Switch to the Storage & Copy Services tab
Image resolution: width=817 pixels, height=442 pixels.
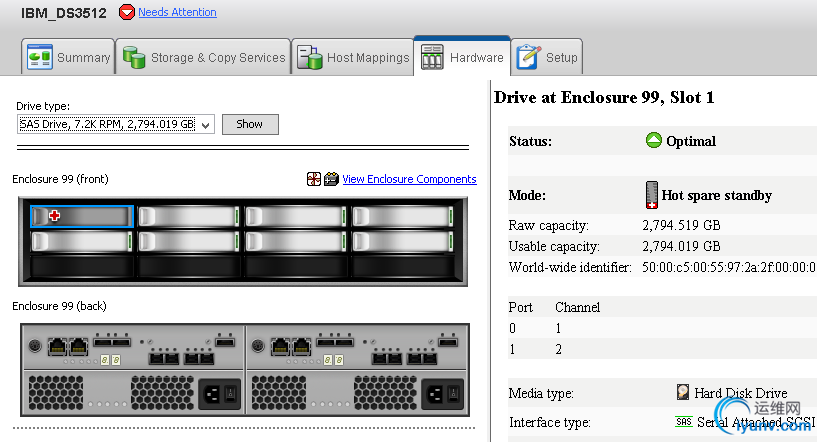[203, 57]
